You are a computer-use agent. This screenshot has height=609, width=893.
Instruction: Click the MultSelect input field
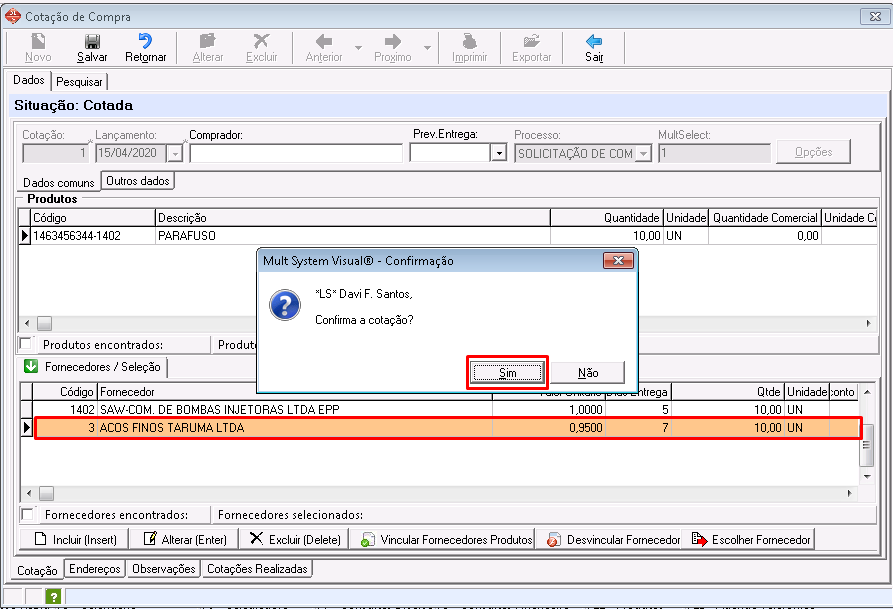[x=715, y=153]
